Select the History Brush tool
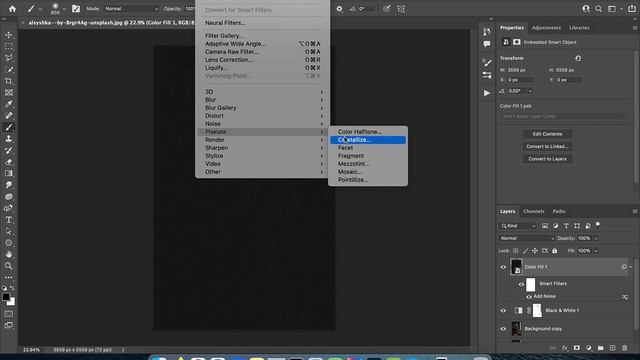Viewport: 640px width, 360px height. tap(9, 150)
